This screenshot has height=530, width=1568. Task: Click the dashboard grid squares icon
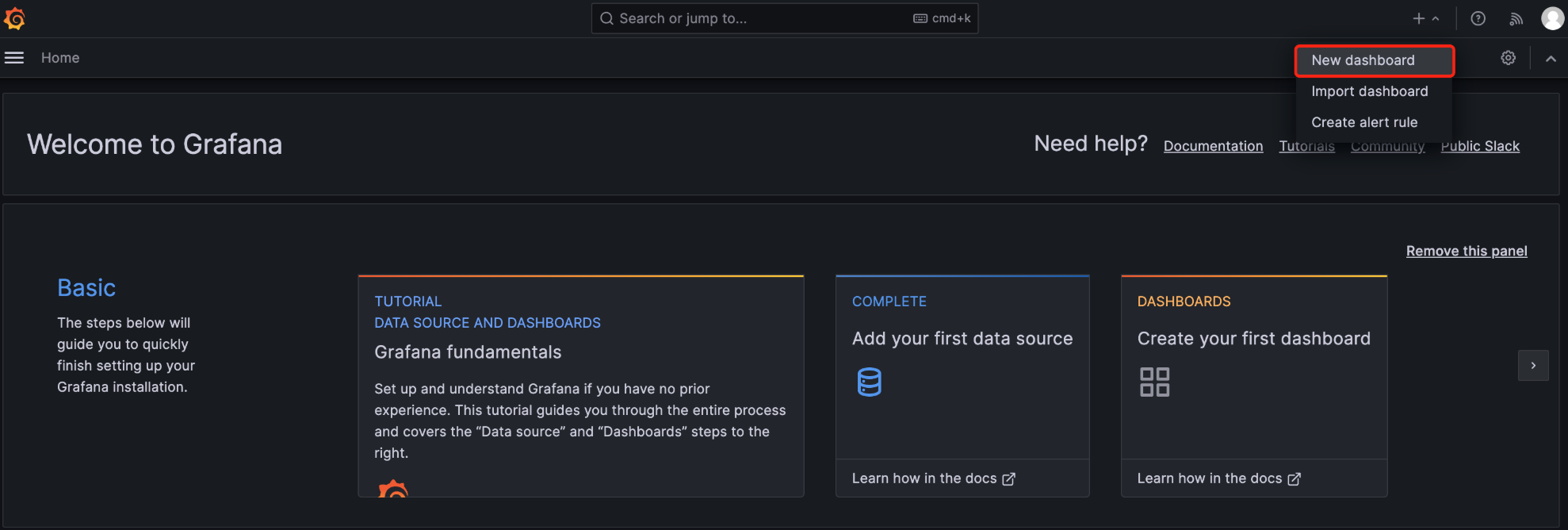click(1154, 382)
